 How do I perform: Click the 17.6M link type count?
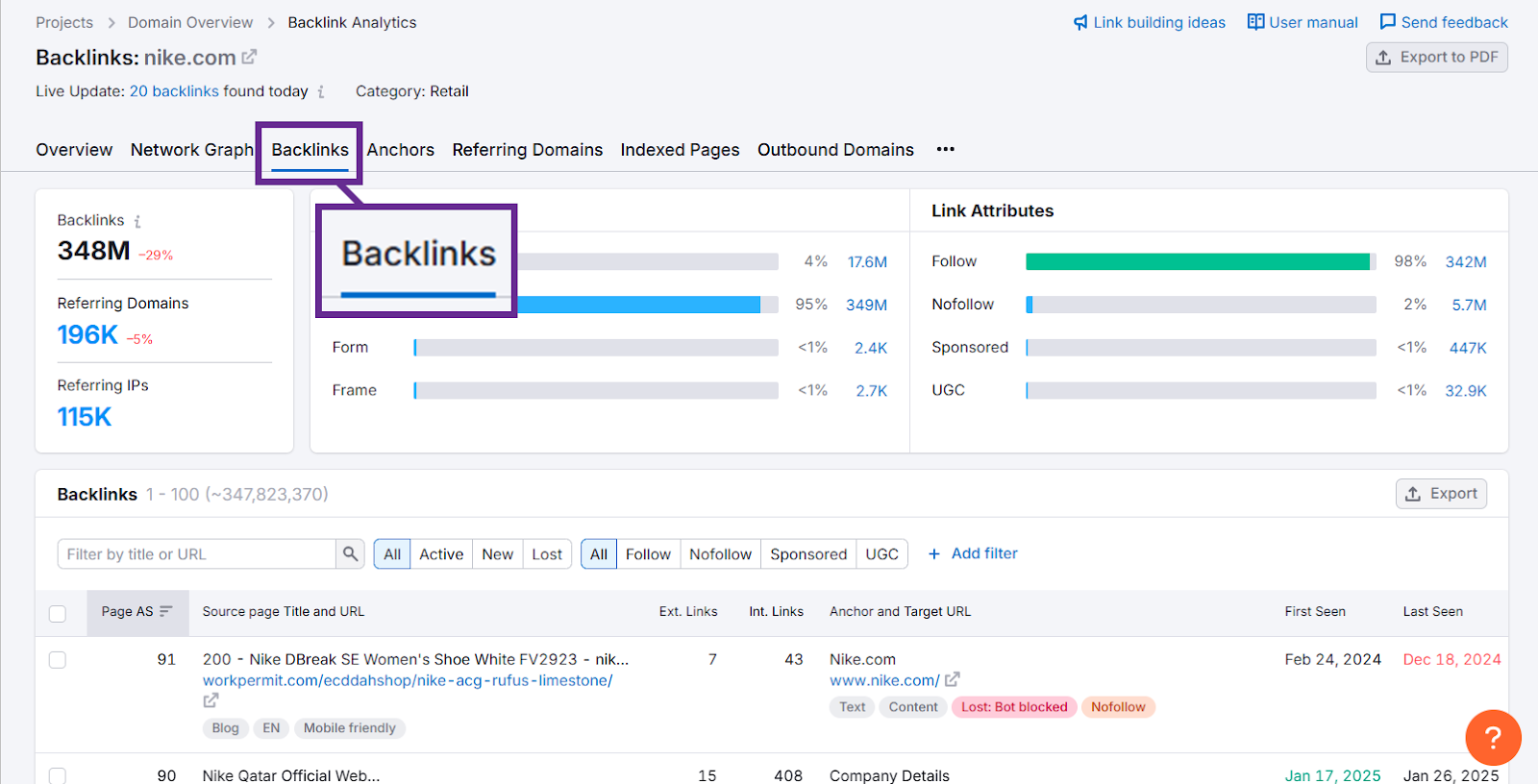click(x=867, y=262)
